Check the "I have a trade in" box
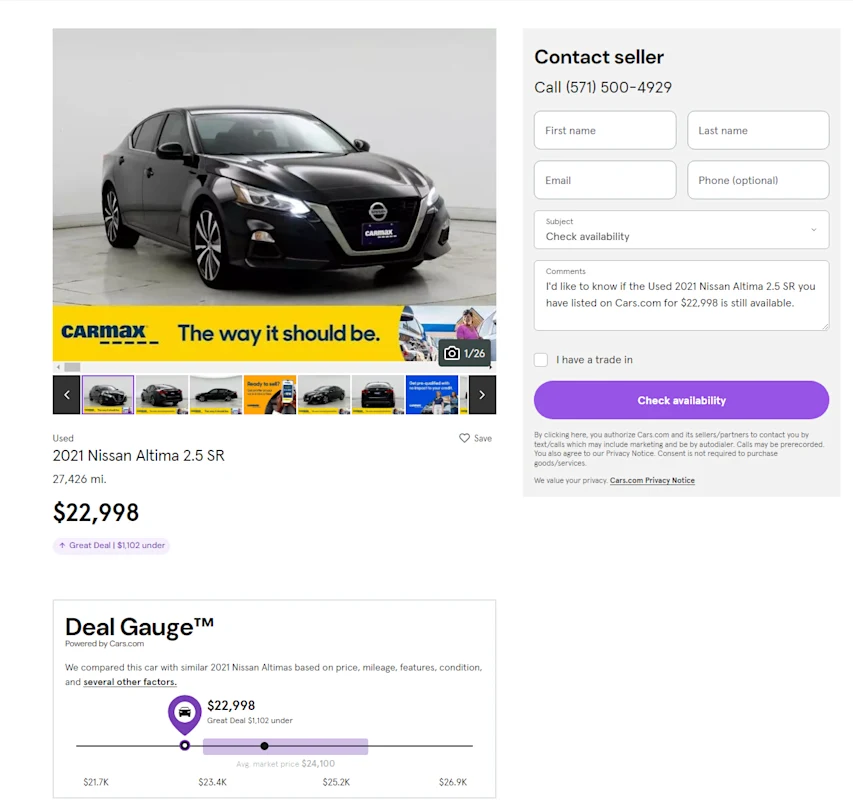The height and width of the screenshot is (800, 853). [x=541, y=359]
